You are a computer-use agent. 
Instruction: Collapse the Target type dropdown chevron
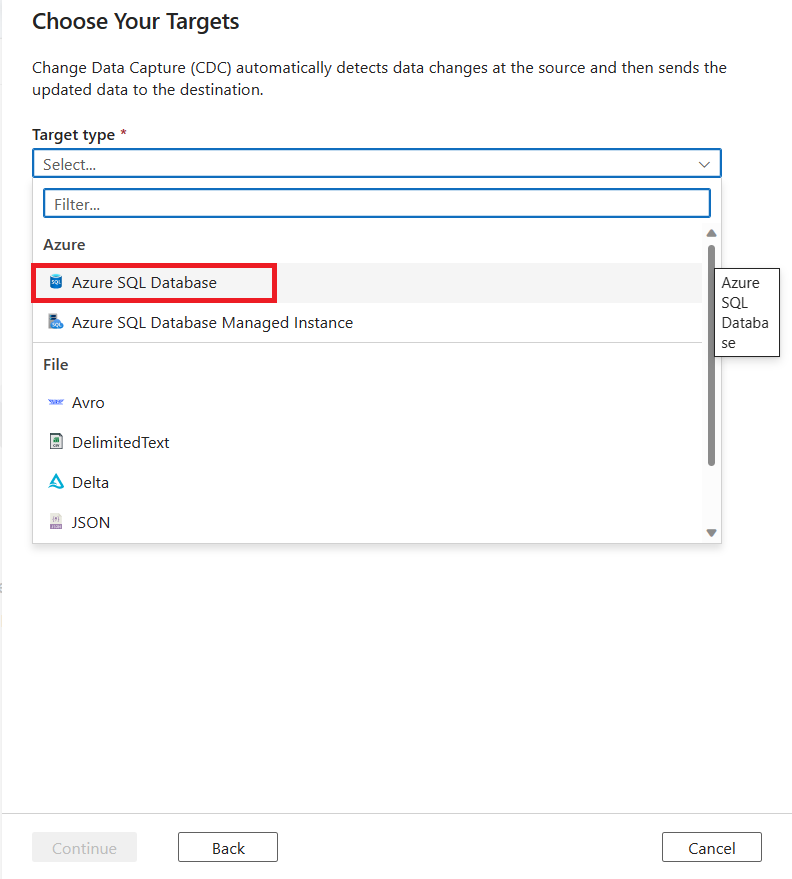click(x=704, y=164)
